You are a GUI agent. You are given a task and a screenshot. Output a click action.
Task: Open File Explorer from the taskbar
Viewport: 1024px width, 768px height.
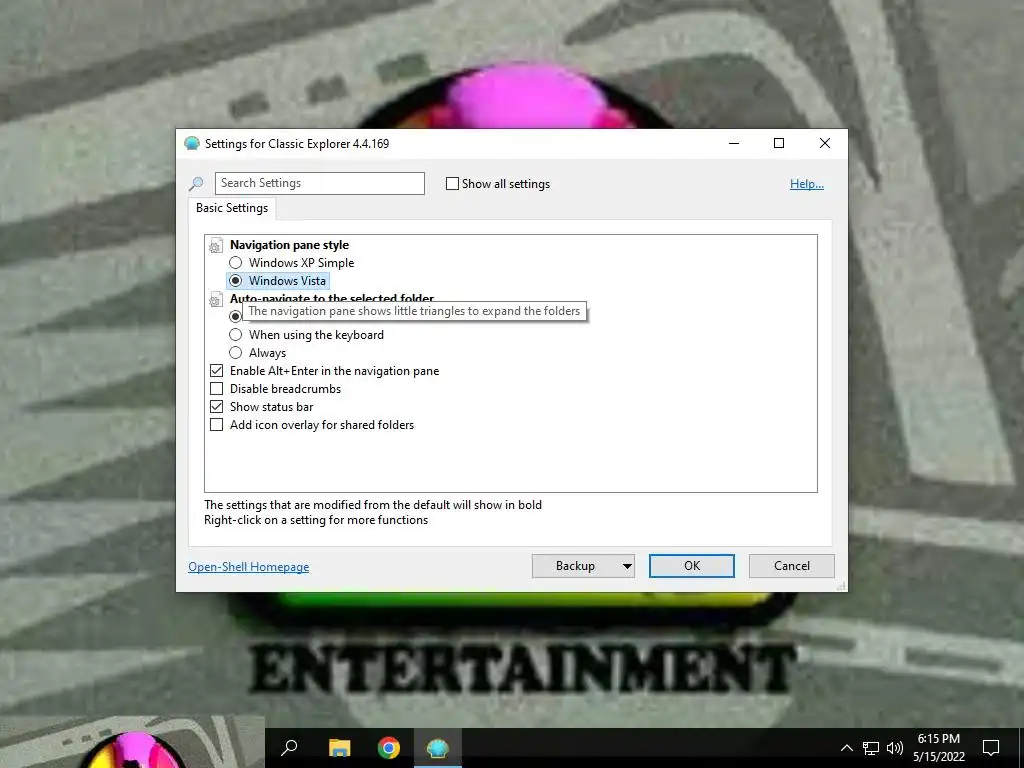339,748
